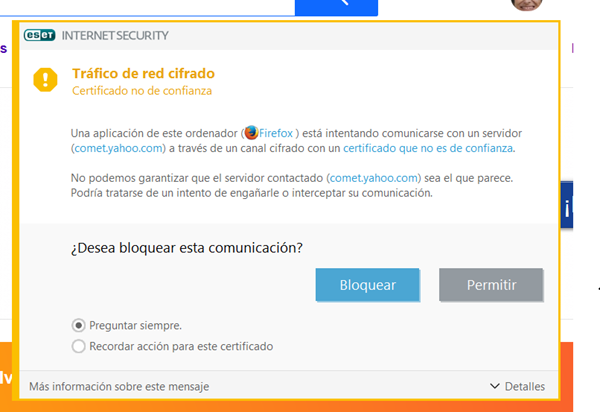Click the Certificado no de confianza subtitle
600x412 pixels.
click(142, 91)
